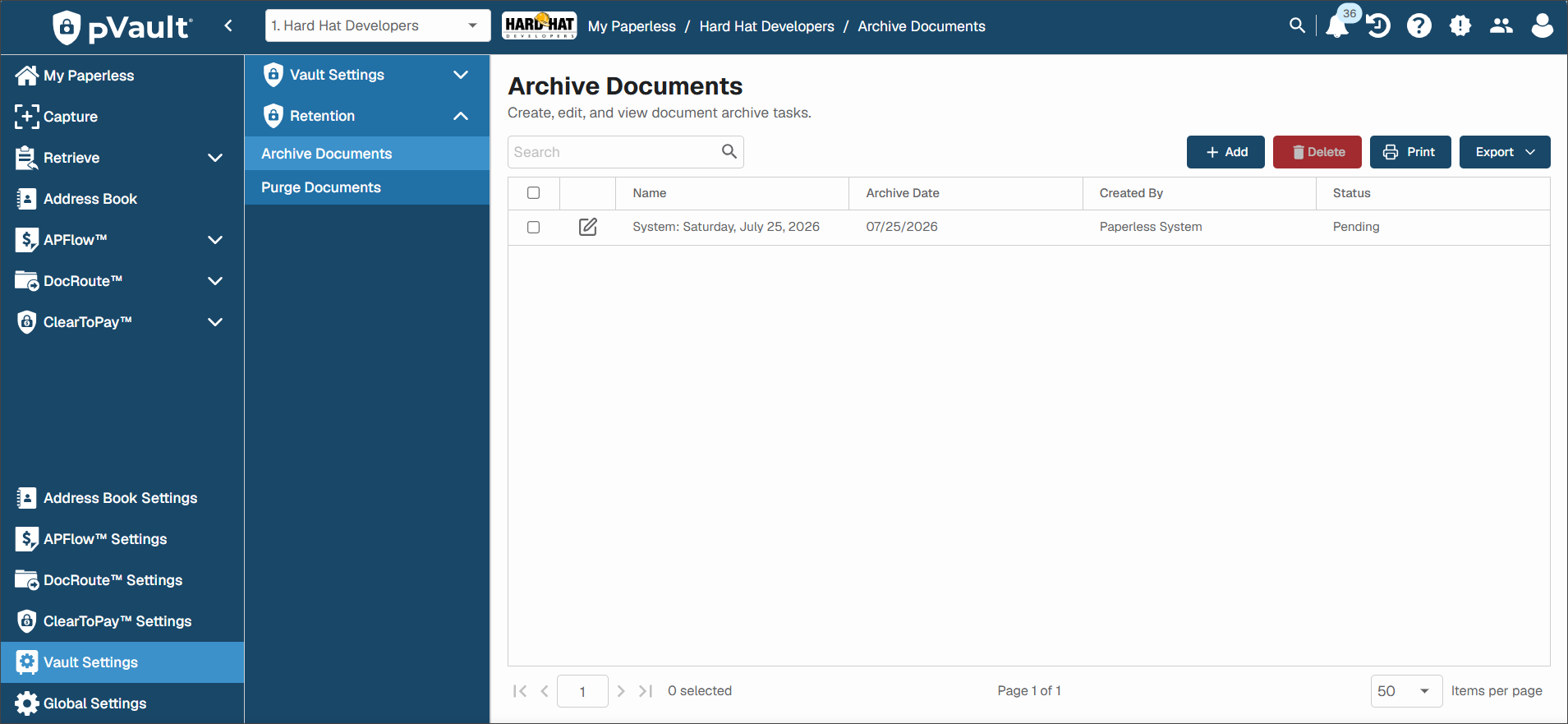The width and height of the screenshot is (1568, 724).
Task: Open the user profile avatar icon
Action: pos(1543,26)
